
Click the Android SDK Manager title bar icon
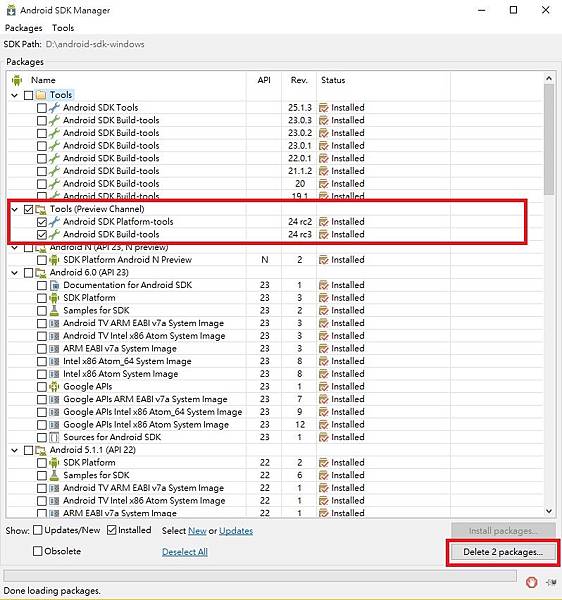11,10
